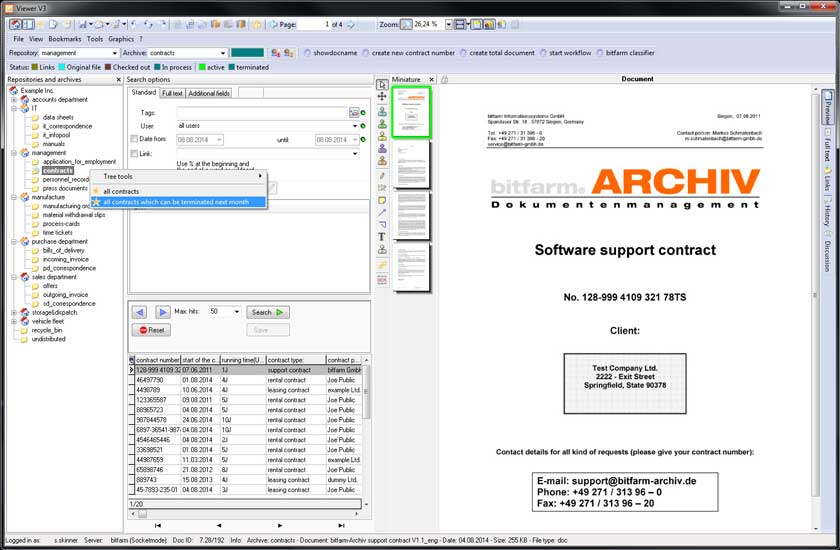
Task: Expand the vehicle fleet tree node
Action: 14,321
